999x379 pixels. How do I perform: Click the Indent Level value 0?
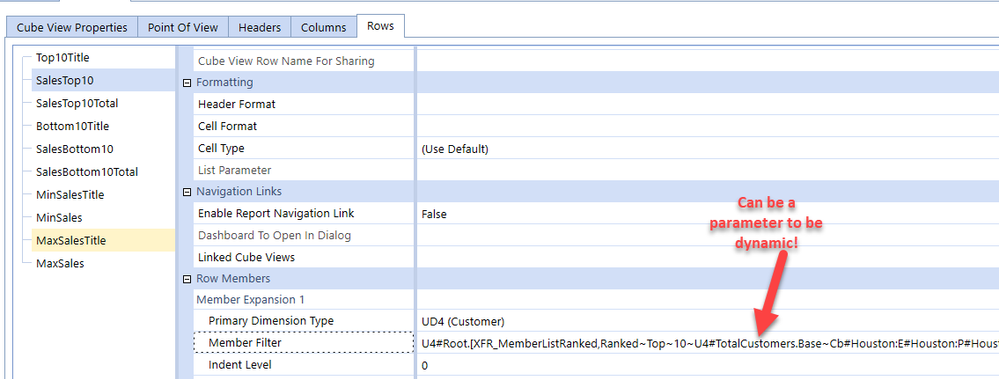pyautogui.click(x=707, y=365)
